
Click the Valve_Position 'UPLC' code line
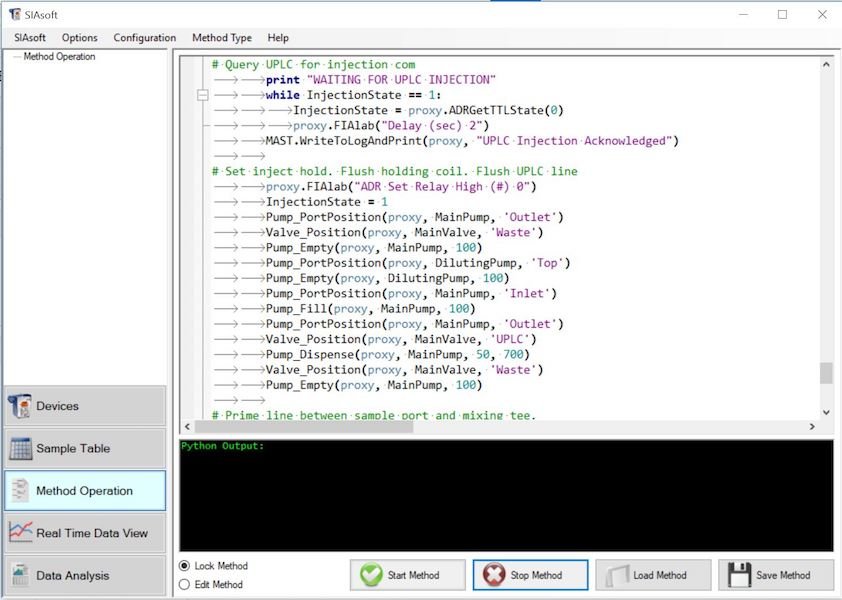coord(401,339)
